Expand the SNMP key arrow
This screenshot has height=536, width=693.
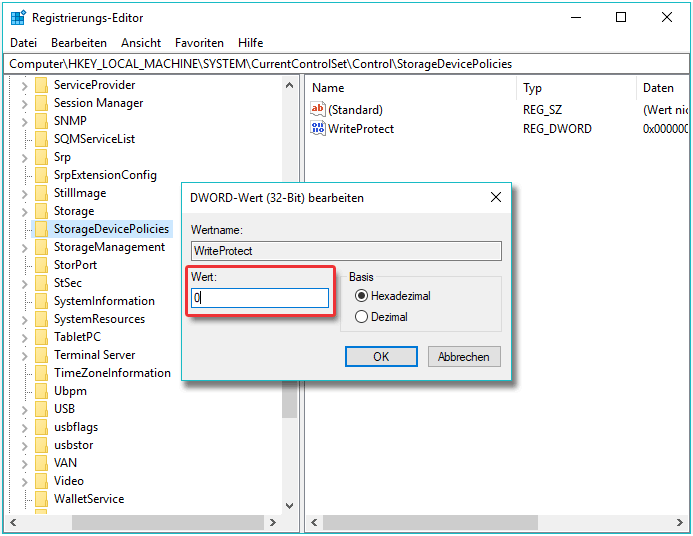tap(24, 121)
